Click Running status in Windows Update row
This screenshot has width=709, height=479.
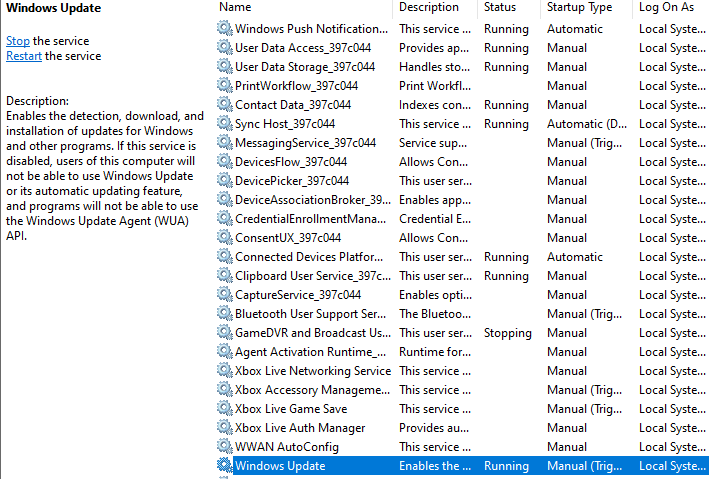tap(506, 466)
